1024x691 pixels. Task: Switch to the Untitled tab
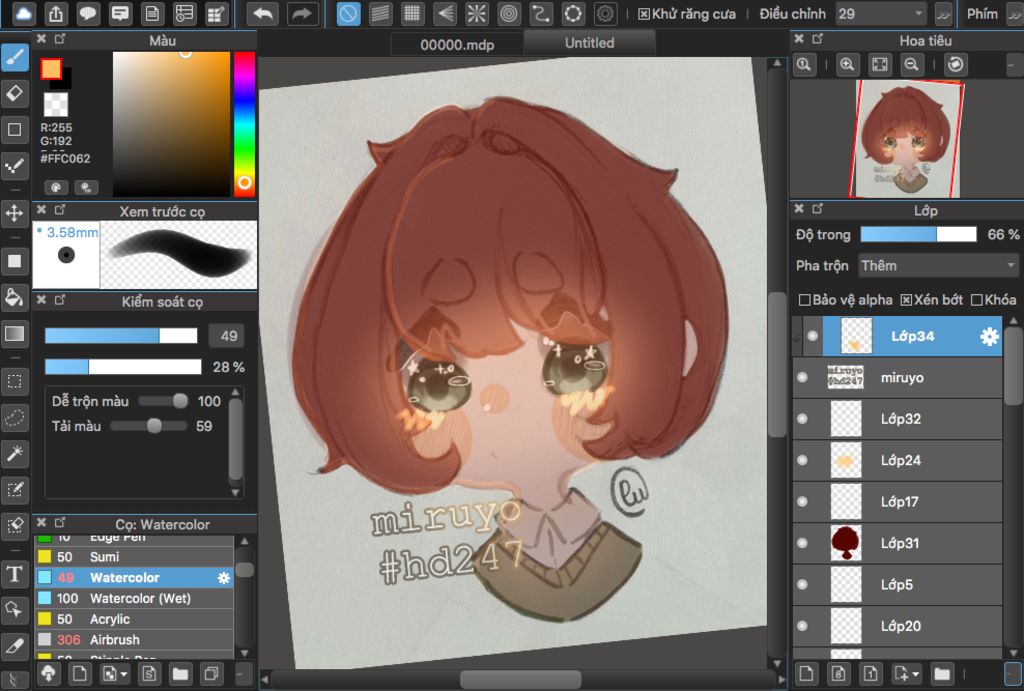[589, 43]
